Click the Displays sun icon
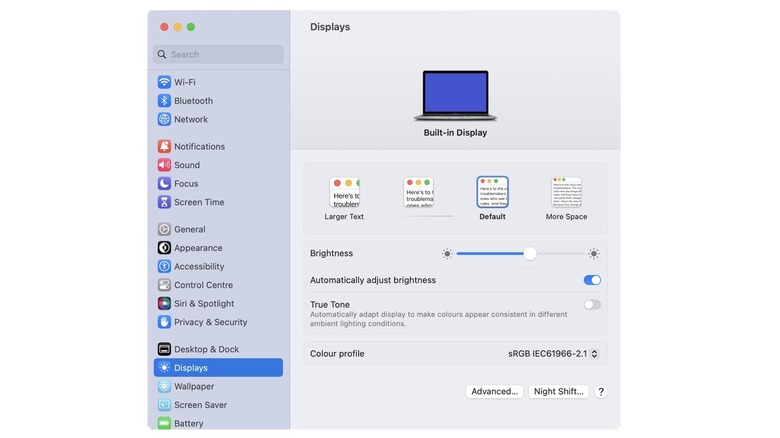The height and width of the screenshot is (438, 780). (164, 367)
